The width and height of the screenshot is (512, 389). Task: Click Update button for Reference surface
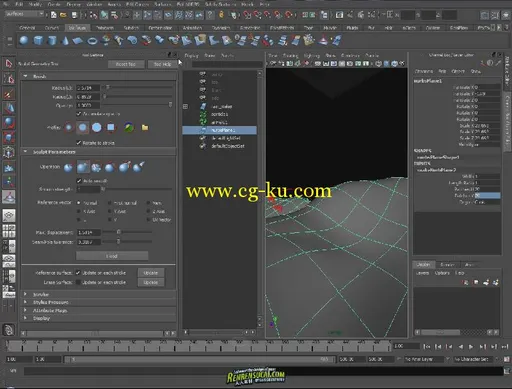coord(151,273)
